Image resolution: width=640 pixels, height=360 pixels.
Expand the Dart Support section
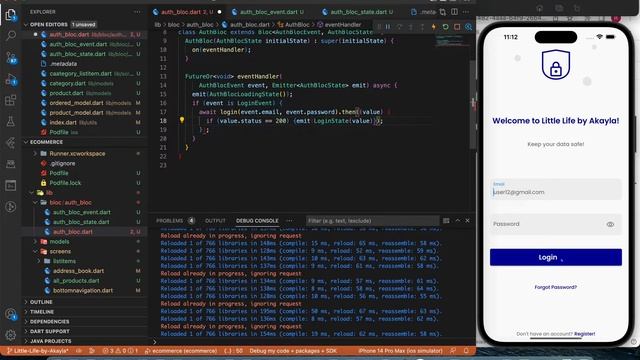[x=49, y=331]
